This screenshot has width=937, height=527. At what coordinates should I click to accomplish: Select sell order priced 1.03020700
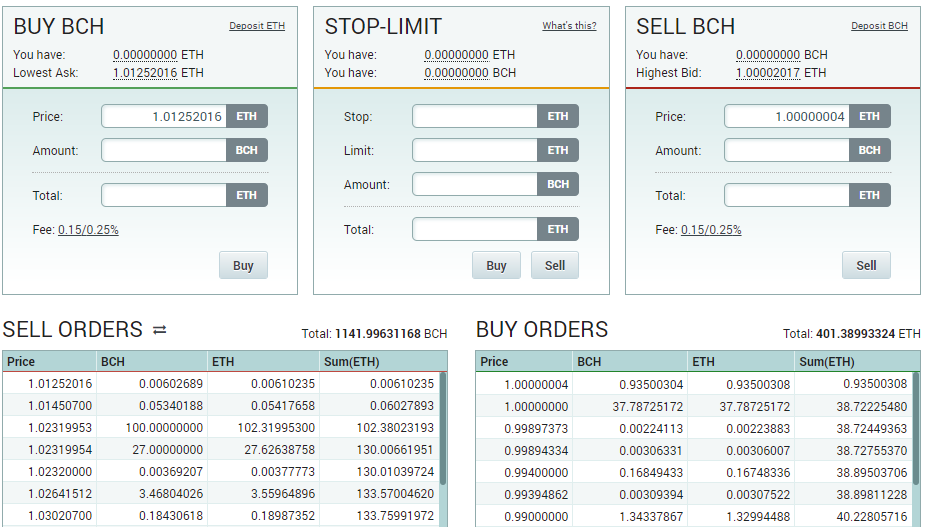pos(221,516)
